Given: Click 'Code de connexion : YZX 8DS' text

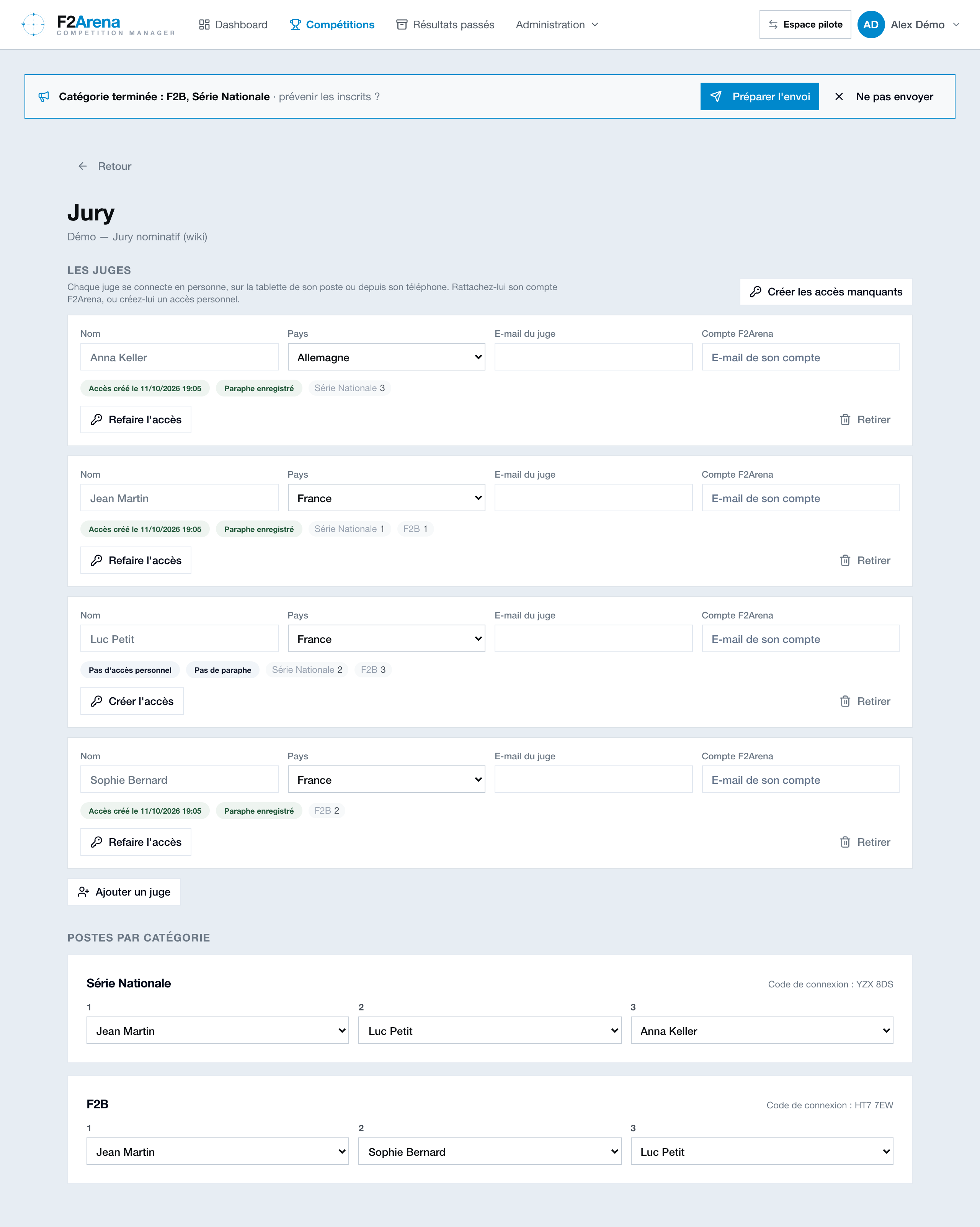Looking at the screenshot, I should point(830,985).
